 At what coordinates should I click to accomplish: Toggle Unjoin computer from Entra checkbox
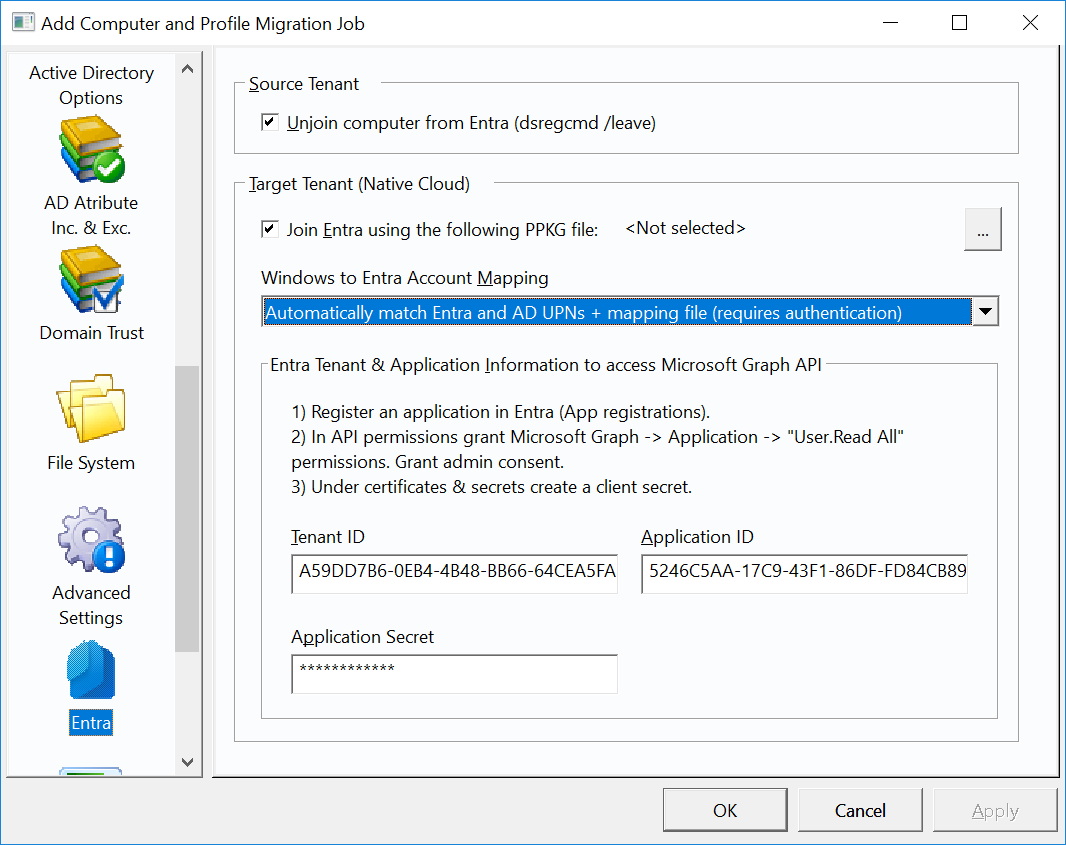click(270, 122)
